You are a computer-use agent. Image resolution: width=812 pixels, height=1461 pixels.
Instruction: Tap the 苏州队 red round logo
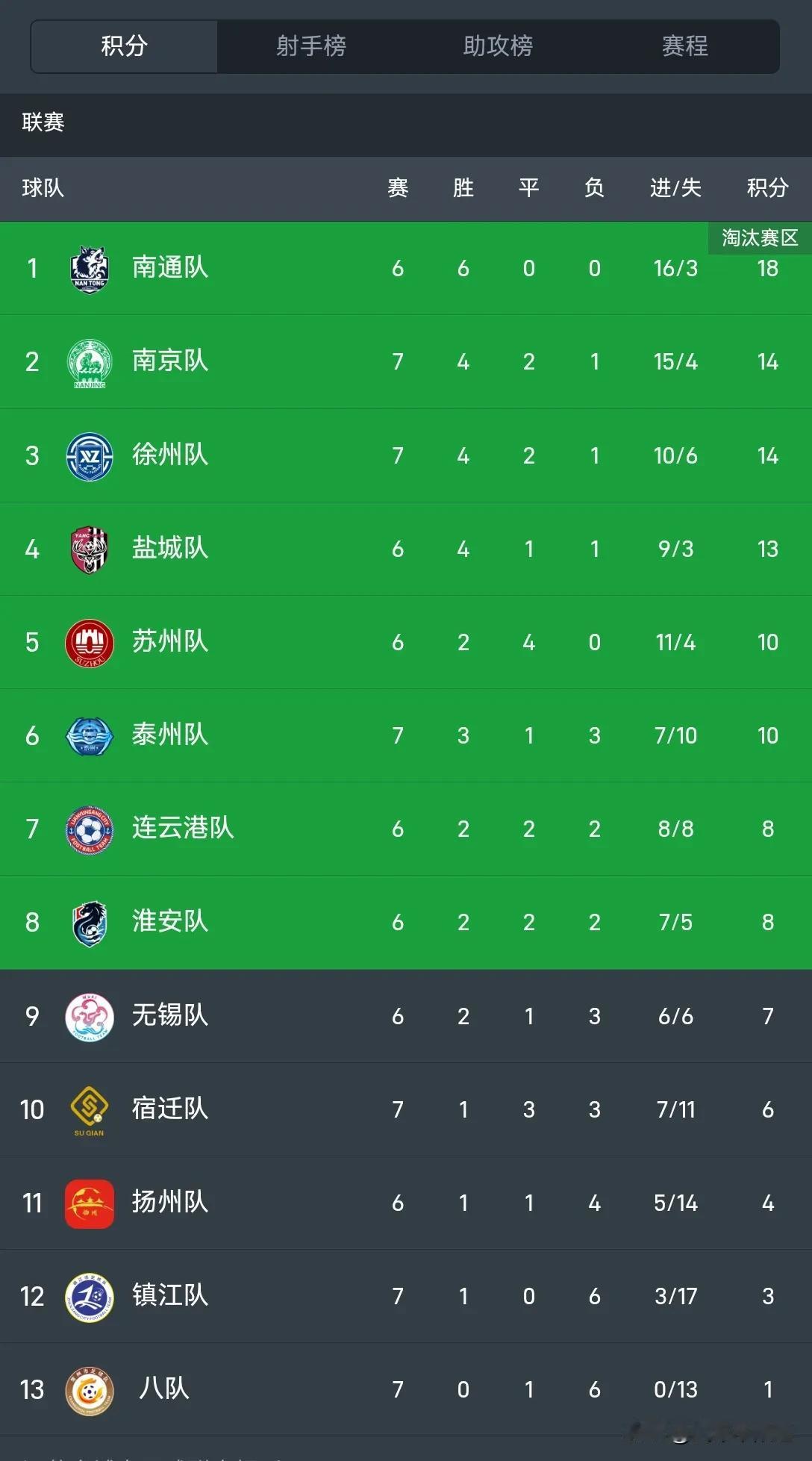coord(90,643)
